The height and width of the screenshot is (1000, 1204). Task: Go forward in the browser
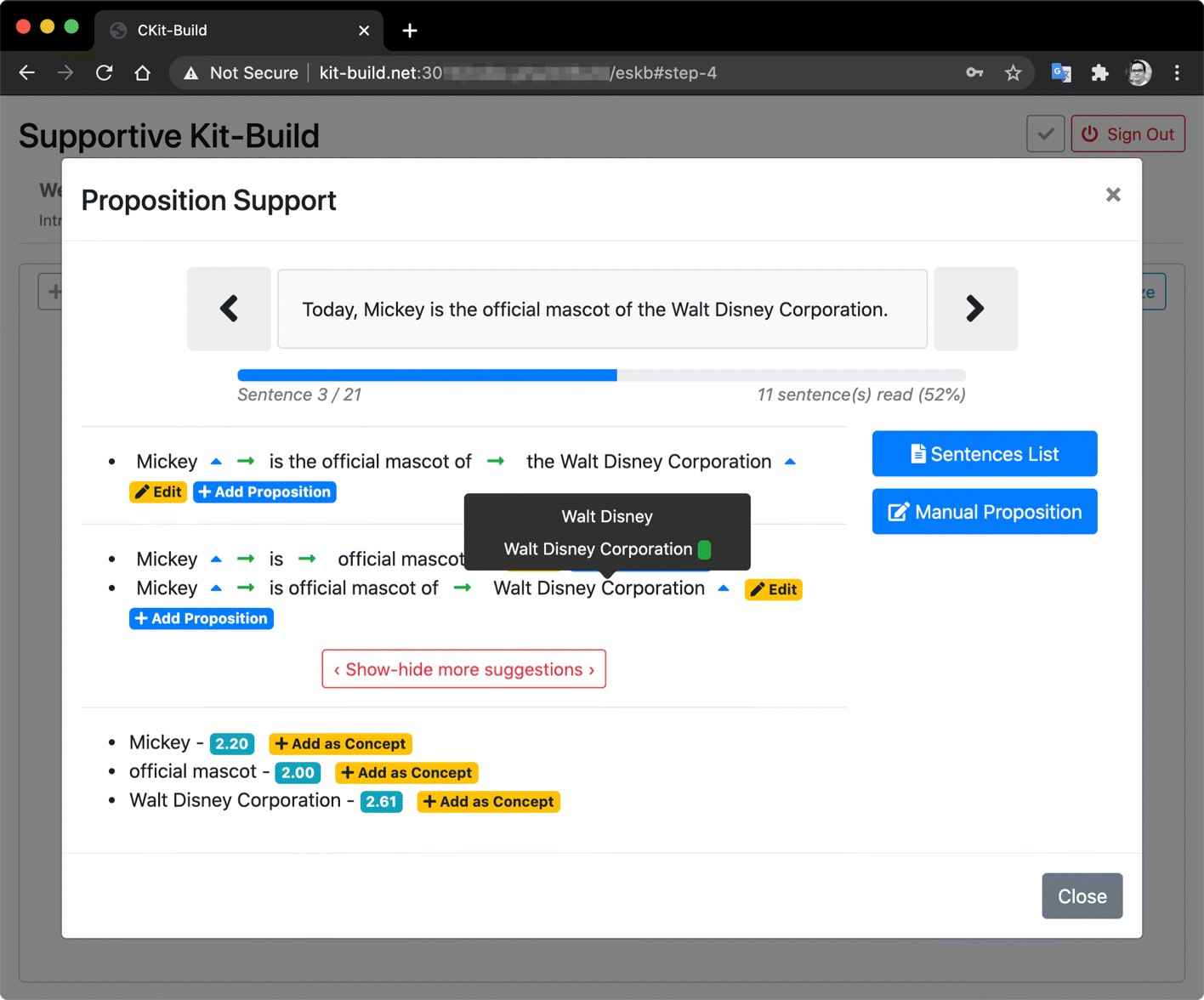click(x=65, y=73)
